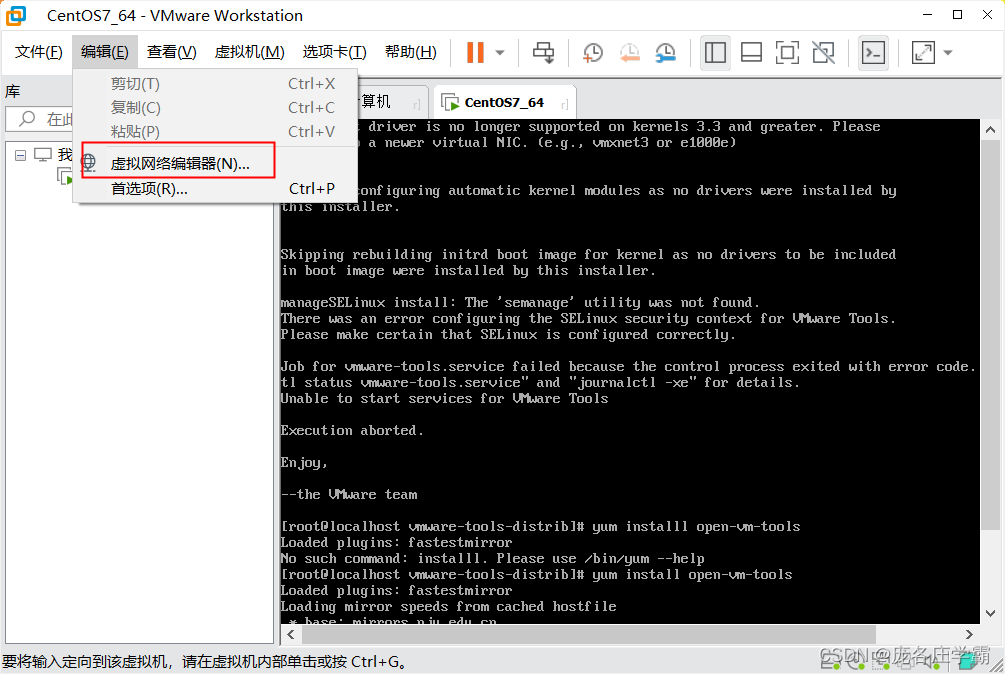Screen dimensions: 1005x674
Task: Click the console's horizontal scroll left arrow
Action: [291, 634]
